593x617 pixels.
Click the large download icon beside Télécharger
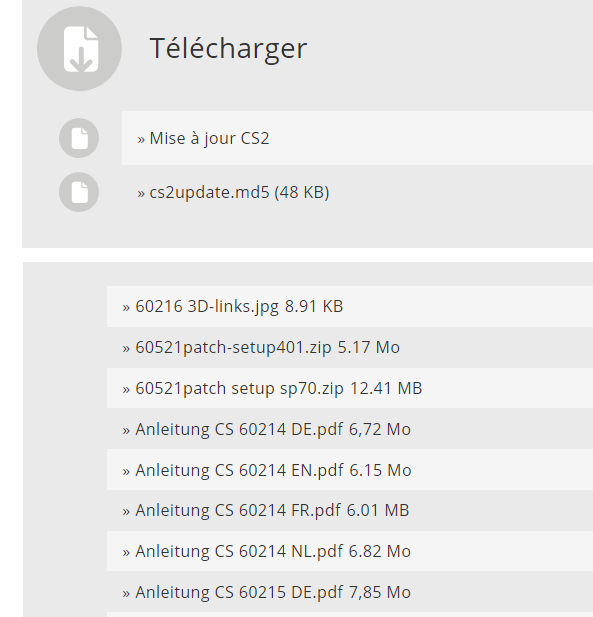pyautogui.click(x=79, y=48)
